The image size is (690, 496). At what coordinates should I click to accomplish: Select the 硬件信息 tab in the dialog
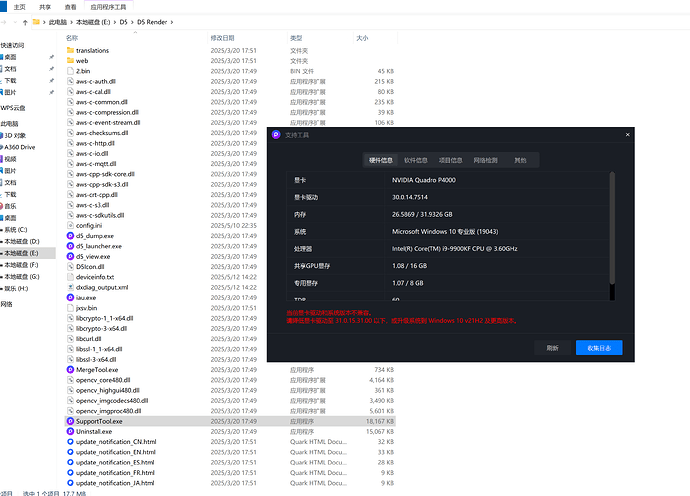[381, 160]
